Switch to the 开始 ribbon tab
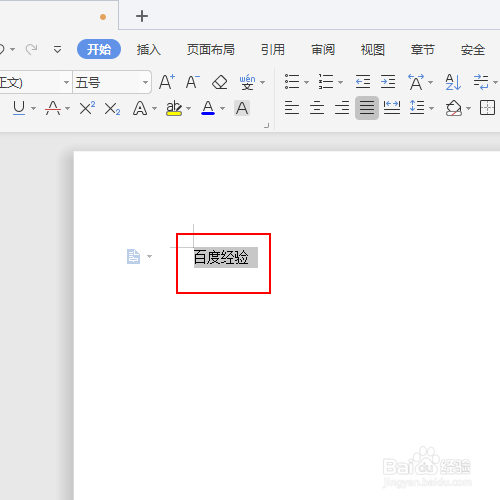Screen dimensions: 500x500 tap(99, 49)
